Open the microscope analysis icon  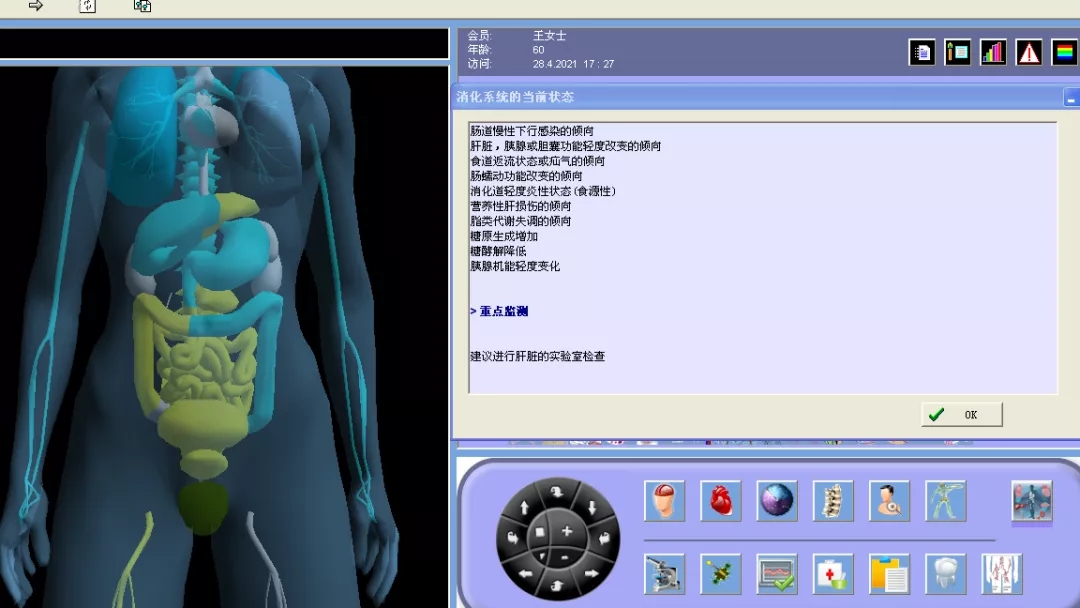coord(664,573)
